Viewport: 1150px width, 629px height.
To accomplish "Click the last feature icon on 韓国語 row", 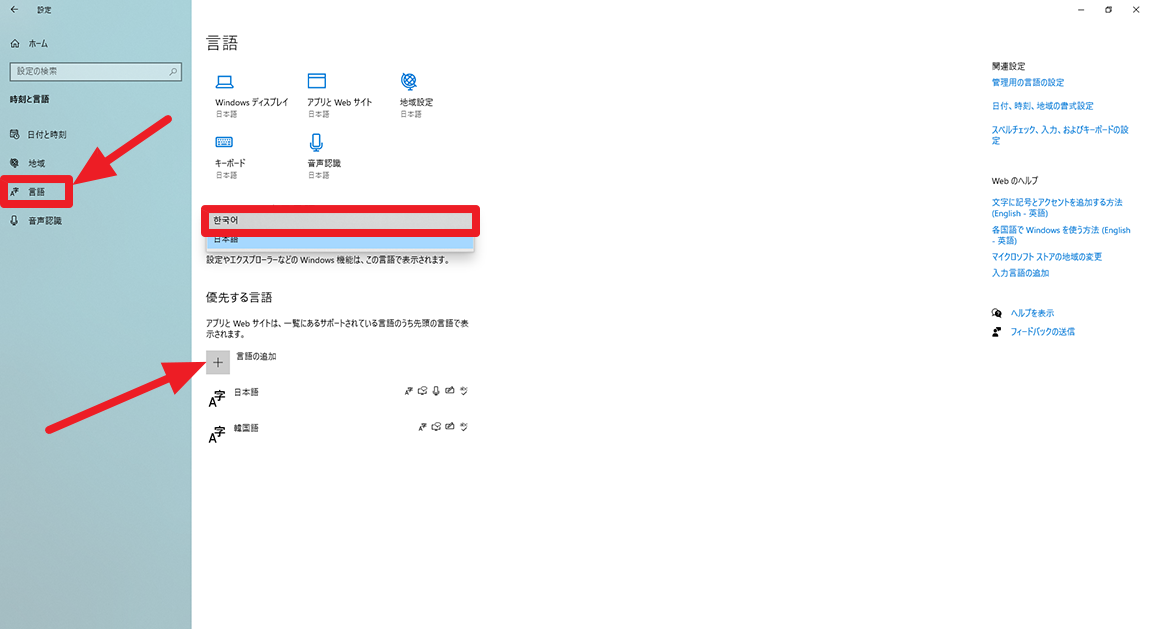I will pyautogui.click(x=464, y=427).
